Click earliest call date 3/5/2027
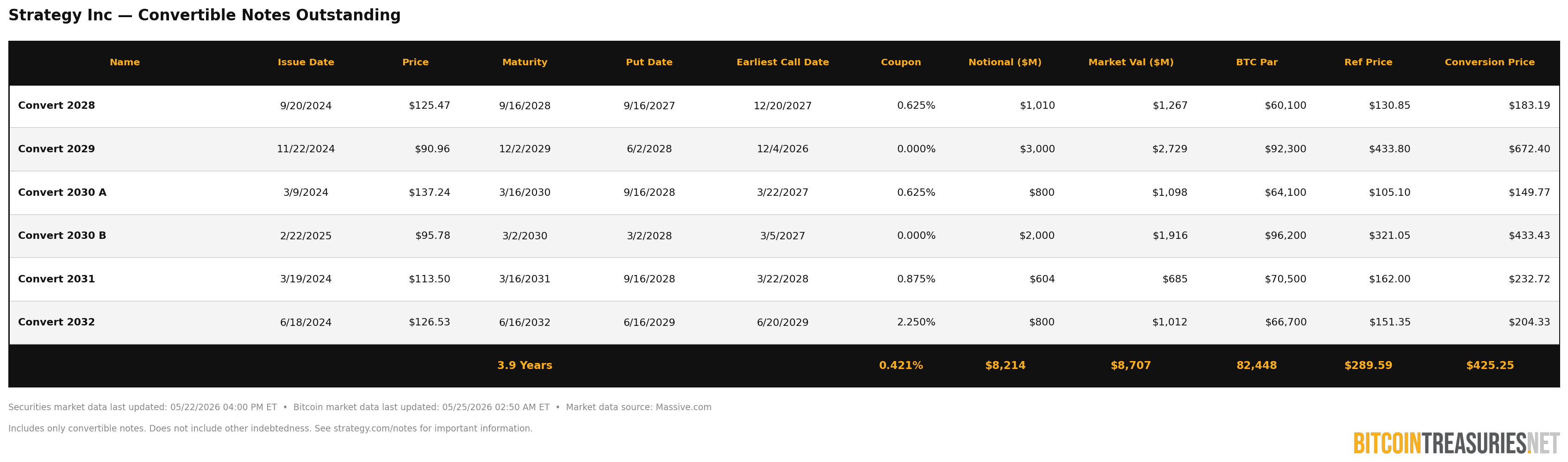1568x462 pixels. pyautogui.click(x=783, y=236)
